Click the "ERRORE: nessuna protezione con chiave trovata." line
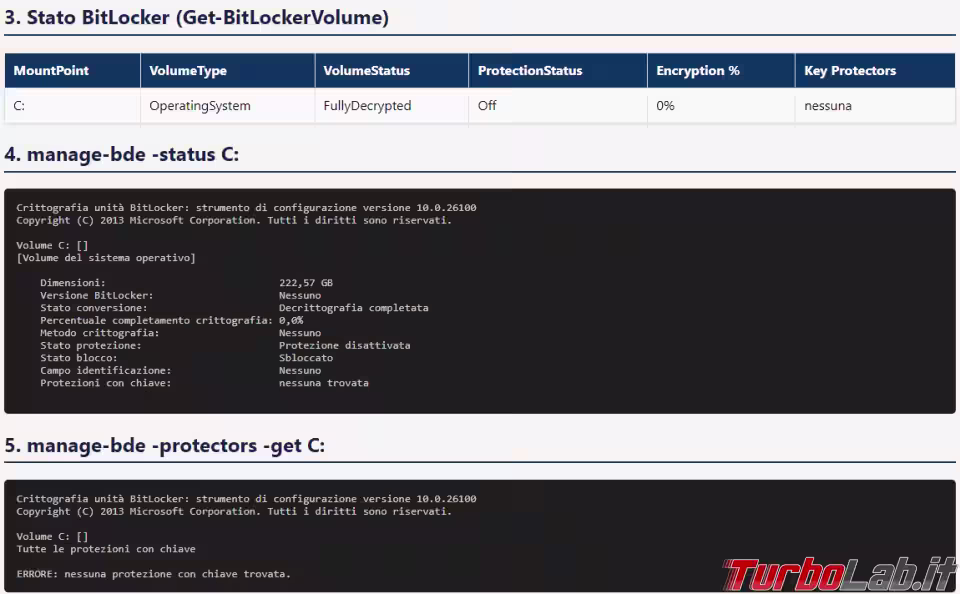 (154, 574)
